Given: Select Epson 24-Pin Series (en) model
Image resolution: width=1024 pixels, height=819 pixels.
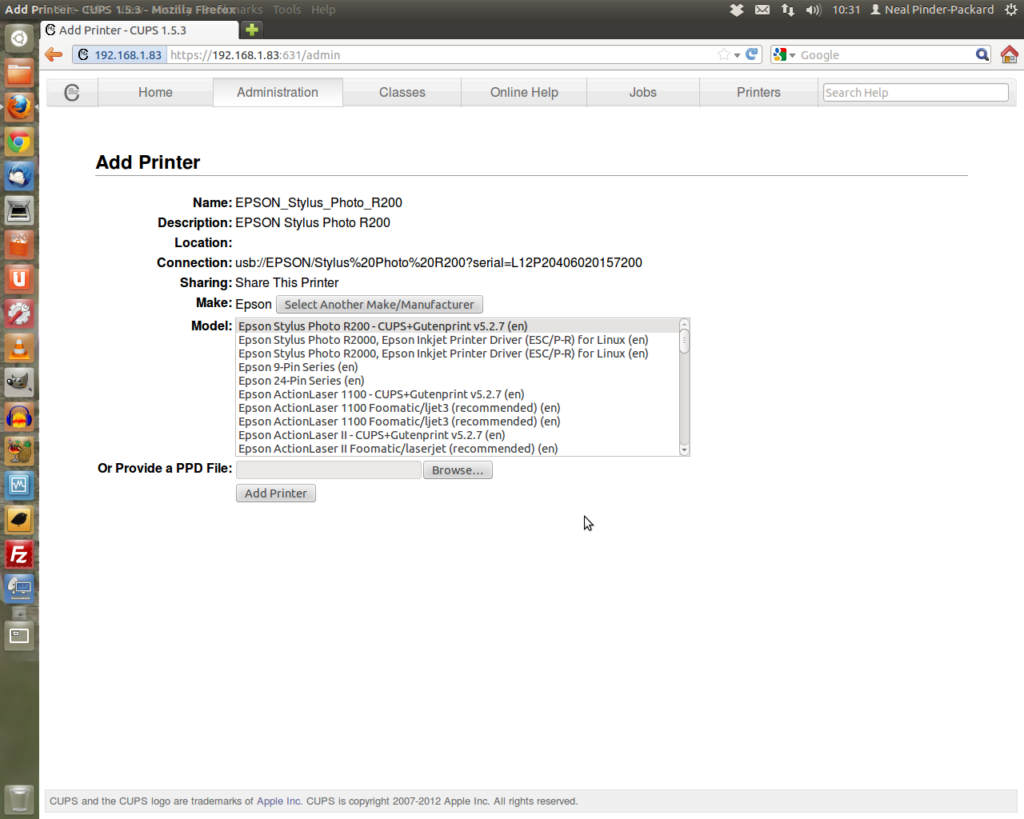Looking at the screenshot, I should pos(457,381).
